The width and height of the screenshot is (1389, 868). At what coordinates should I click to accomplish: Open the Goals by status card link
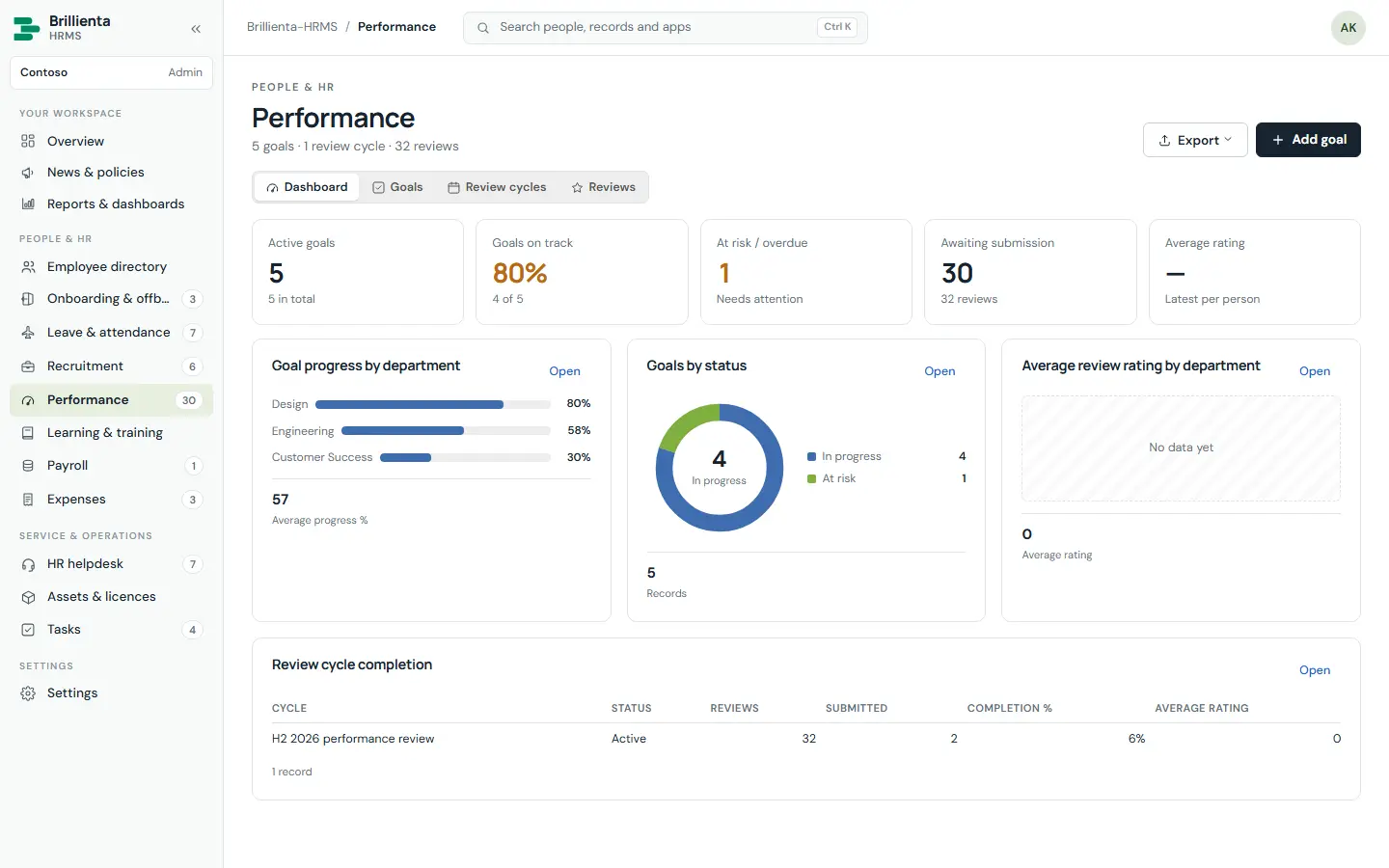click(x=940, y=371)
